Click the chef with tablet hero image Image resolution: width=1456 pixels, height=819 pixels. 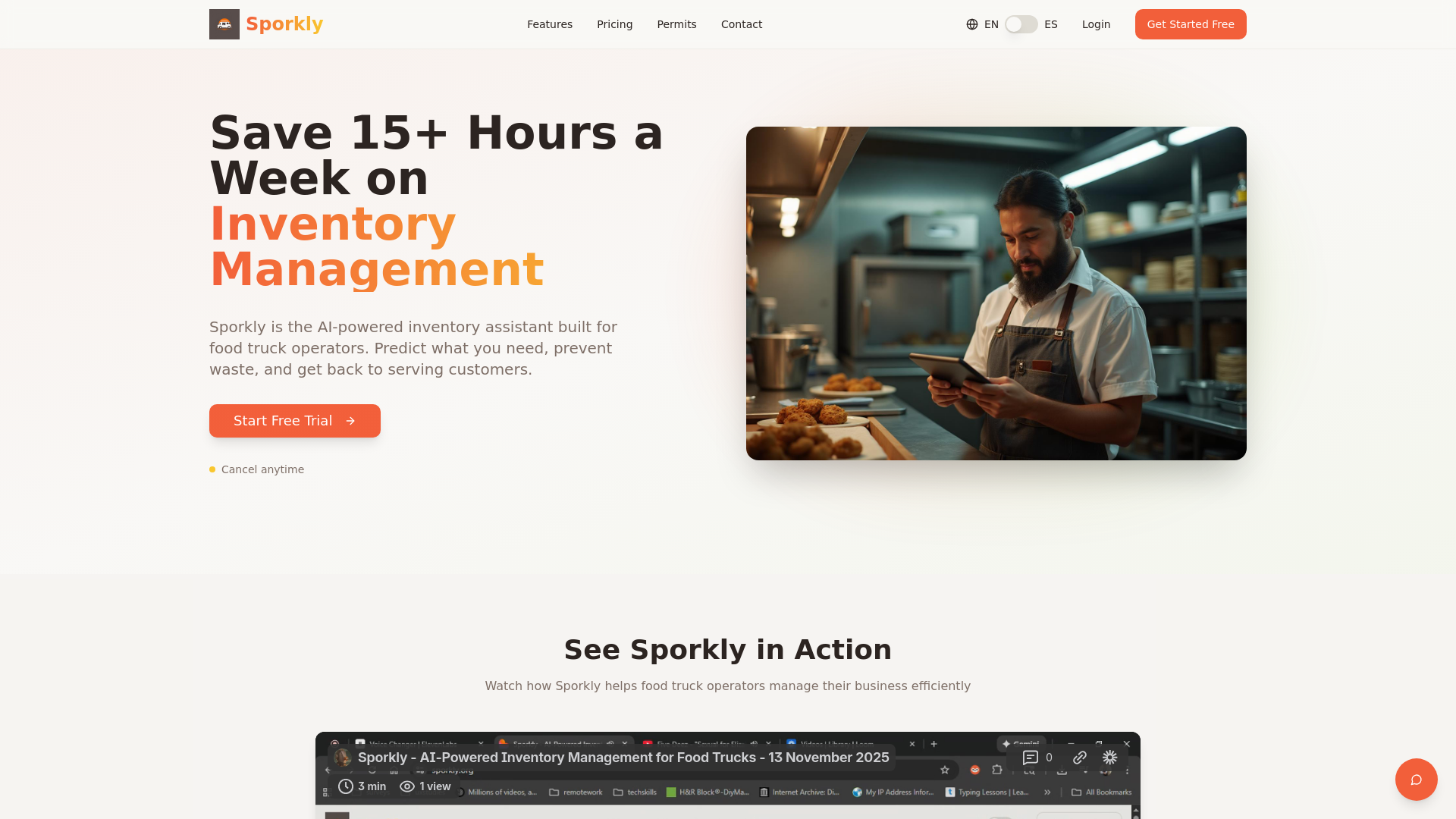pyautogui.click(x=996, y=293)
